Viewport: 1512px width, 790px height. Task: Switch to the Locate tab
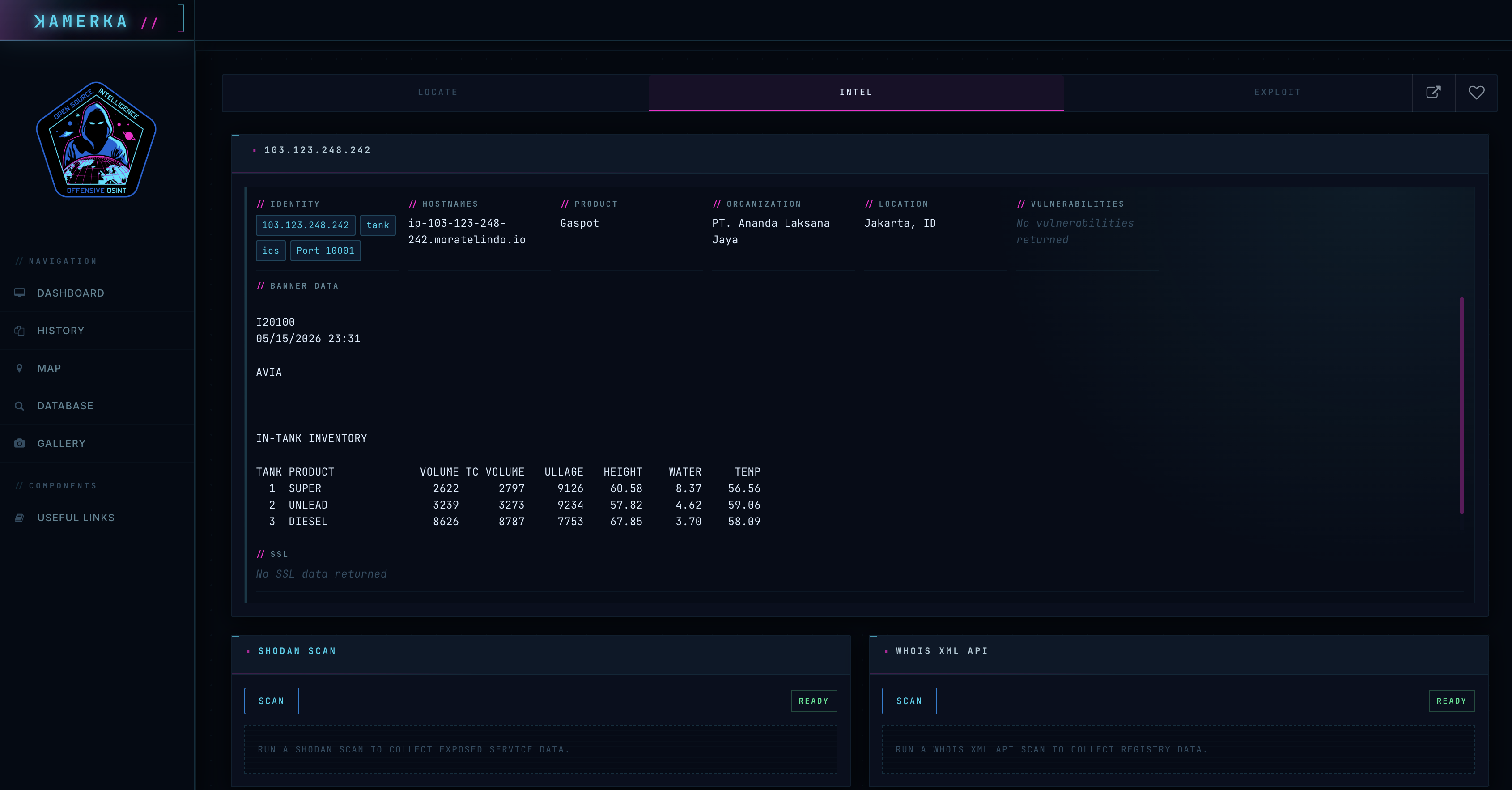pyautogui.click(x=437, y=92)
